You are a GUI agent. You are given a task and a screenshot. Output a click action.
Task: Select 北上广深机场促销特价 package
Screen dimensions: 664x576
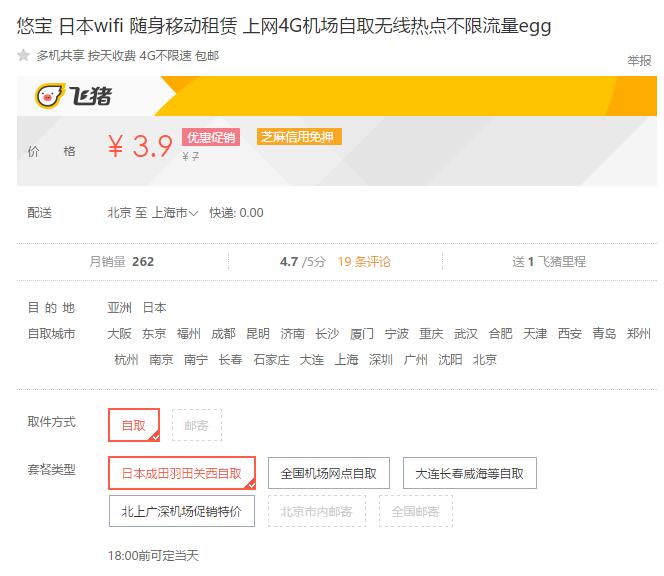pos(182,511)
